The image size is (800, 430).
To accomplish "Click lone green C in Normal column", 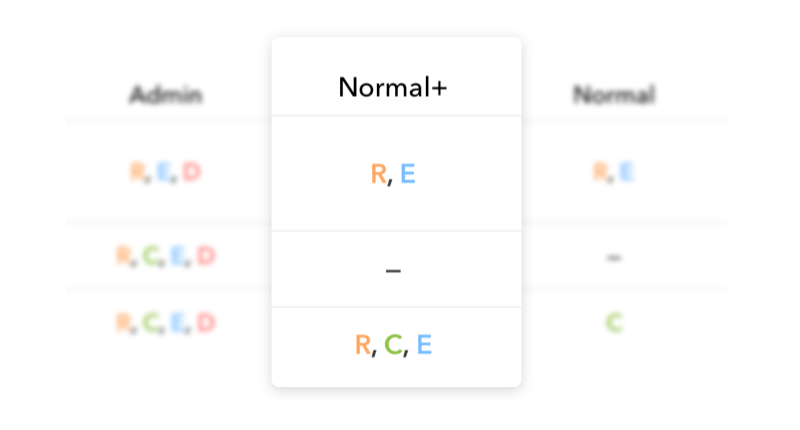I will pos(614,322).
